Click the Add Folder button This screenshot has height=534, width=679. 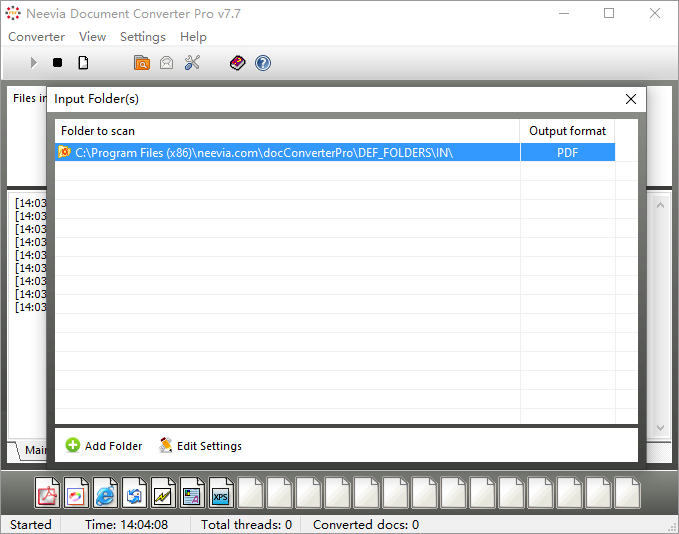[x=104, y=446]
